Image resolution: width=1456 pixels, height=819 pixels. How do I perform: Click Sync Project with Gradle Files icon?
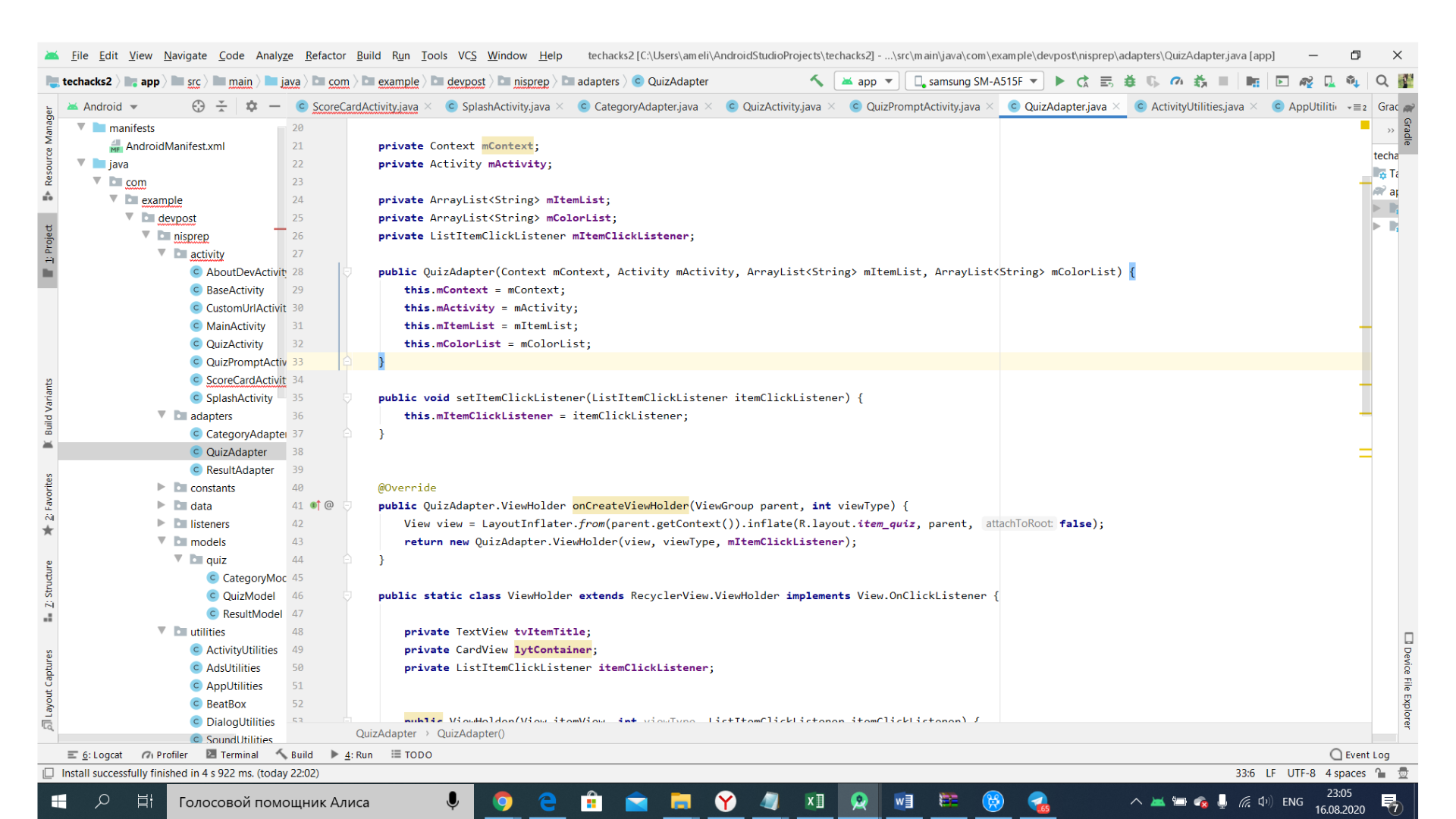pyautogui.click(x=1305, y=81)
